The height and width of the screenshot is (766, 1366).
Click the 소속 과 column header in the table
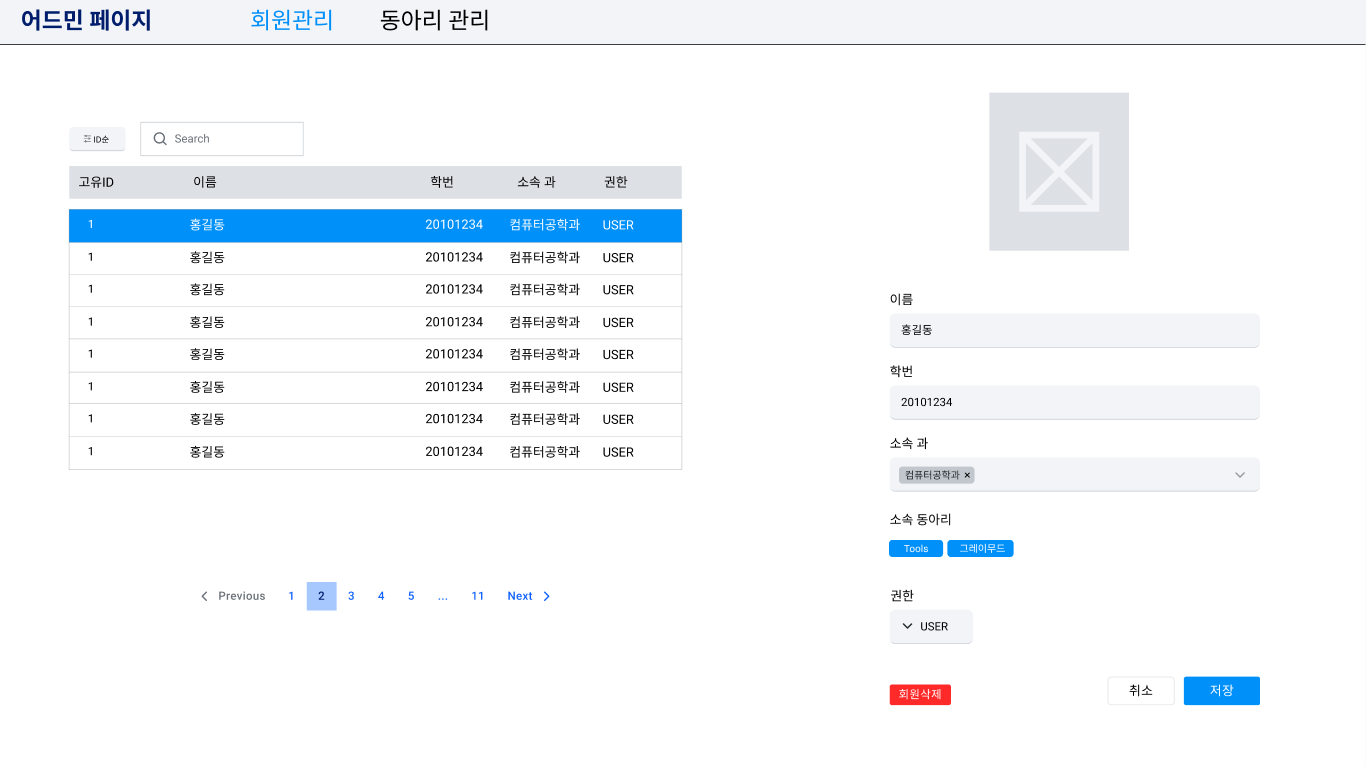pos(536,182)
